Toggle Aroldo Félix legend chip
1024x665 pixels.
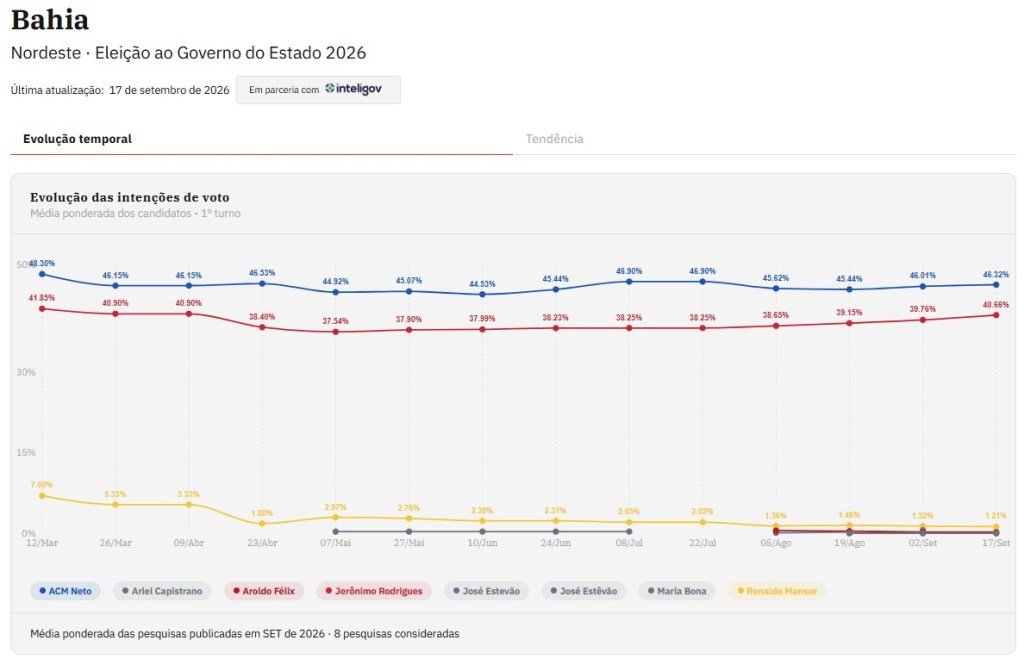pyautogui.click(x=264, y=591)
